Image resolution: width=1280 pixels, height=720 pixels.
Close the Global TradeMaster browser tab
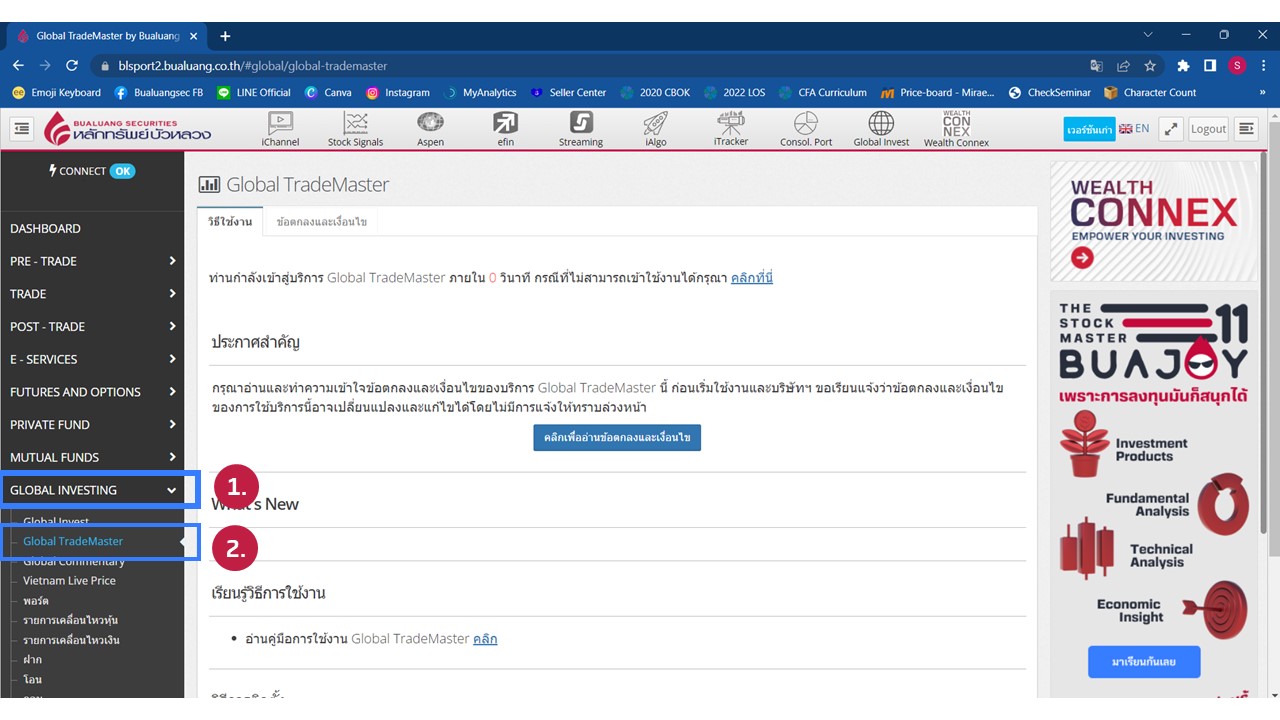pos(194,36)
